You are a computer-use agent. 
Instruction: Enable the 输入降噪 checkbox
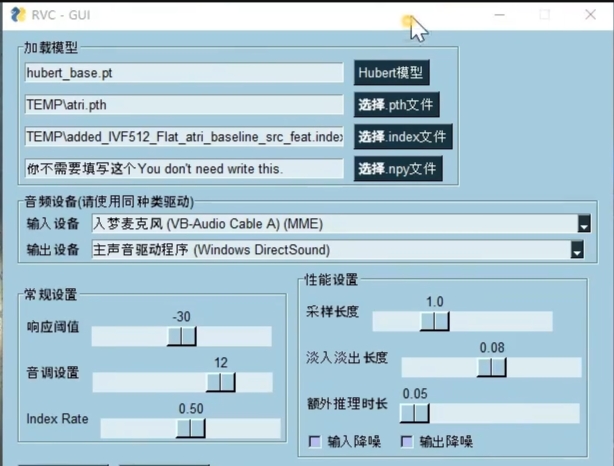(x=315, y=442)
